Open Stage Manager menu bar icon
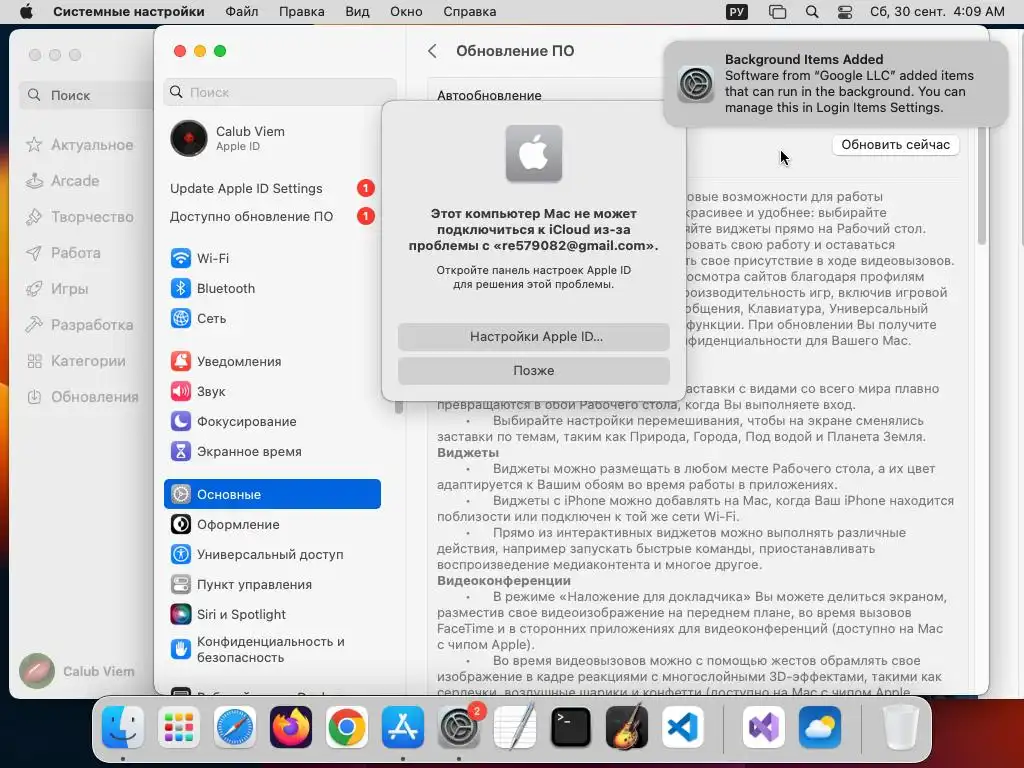1024x768 pixels. tap(777, 12)
